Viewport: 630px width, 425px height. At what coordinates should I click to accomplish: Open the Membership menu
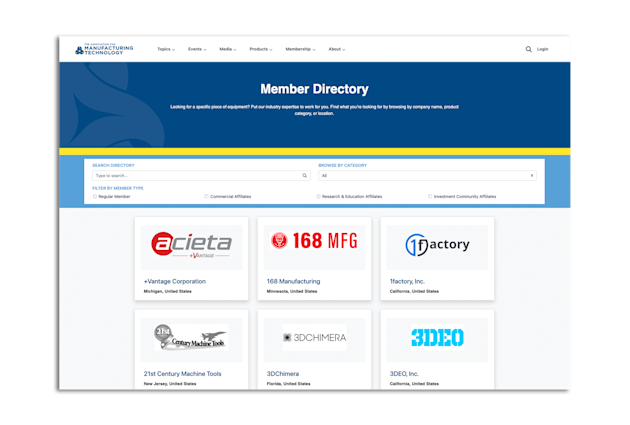300,49
